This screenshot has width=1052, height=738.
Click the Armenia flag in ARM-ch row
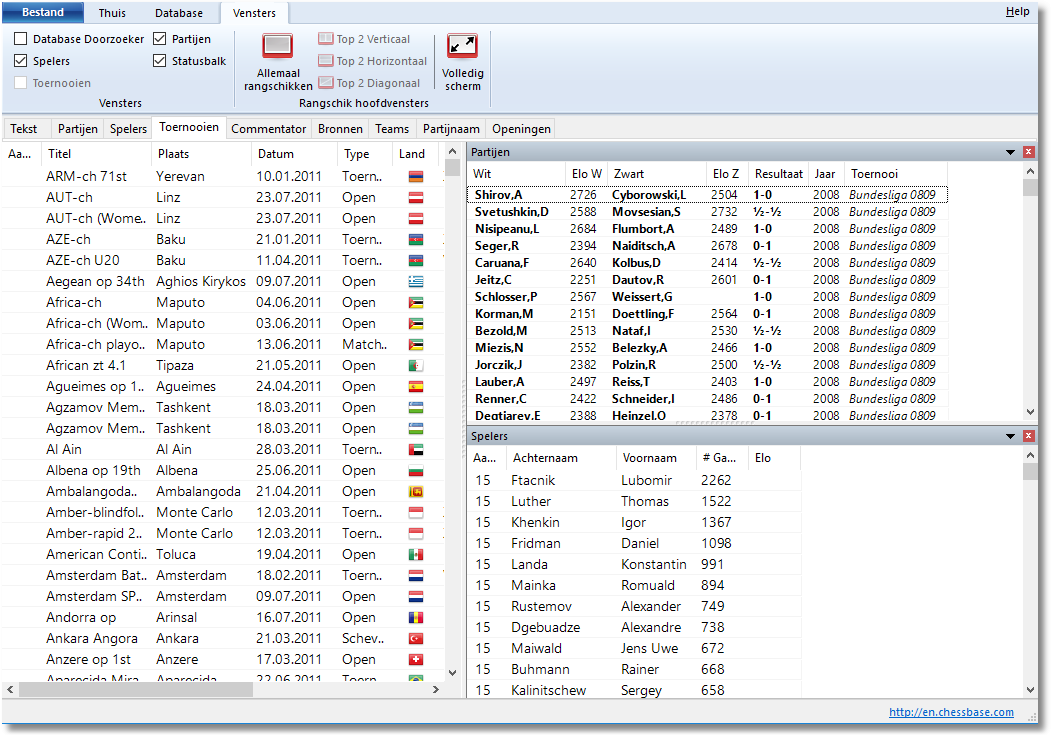(x=416, y=177)
